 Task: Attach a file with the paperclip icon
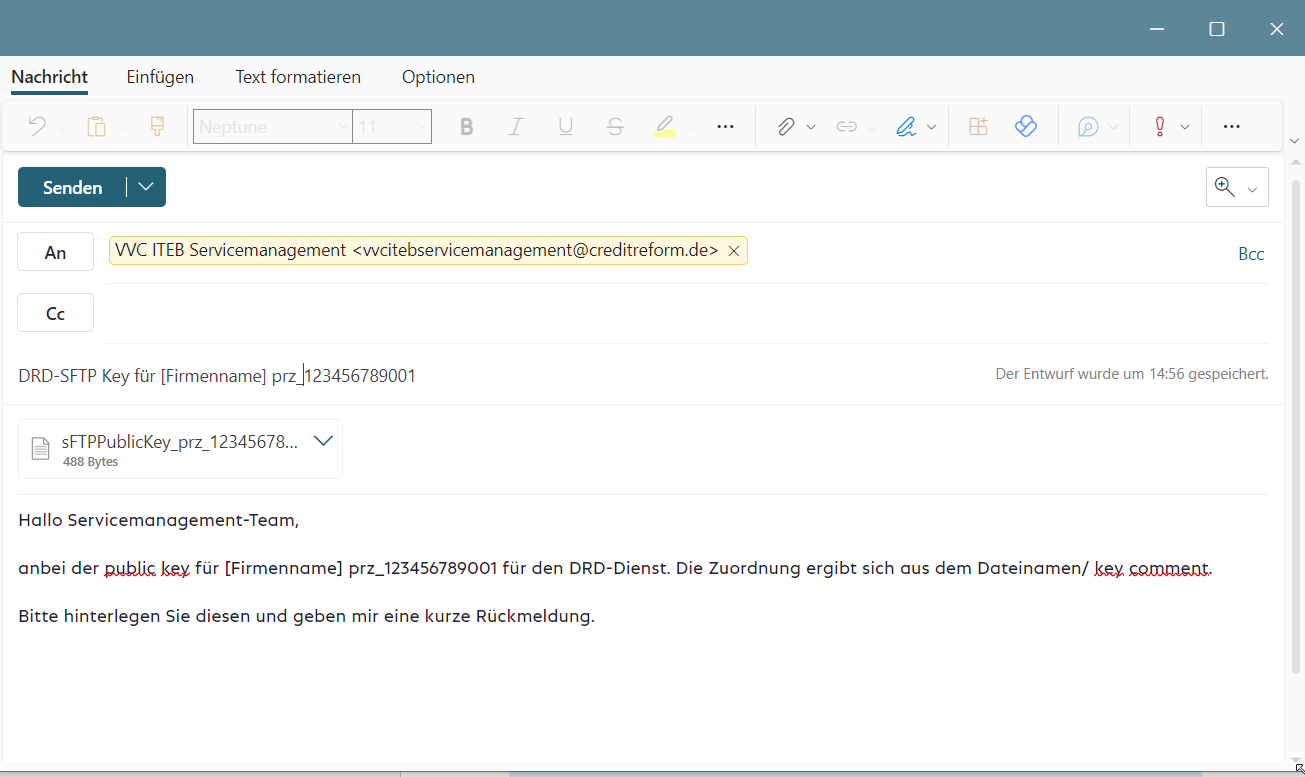coord(788,126)
